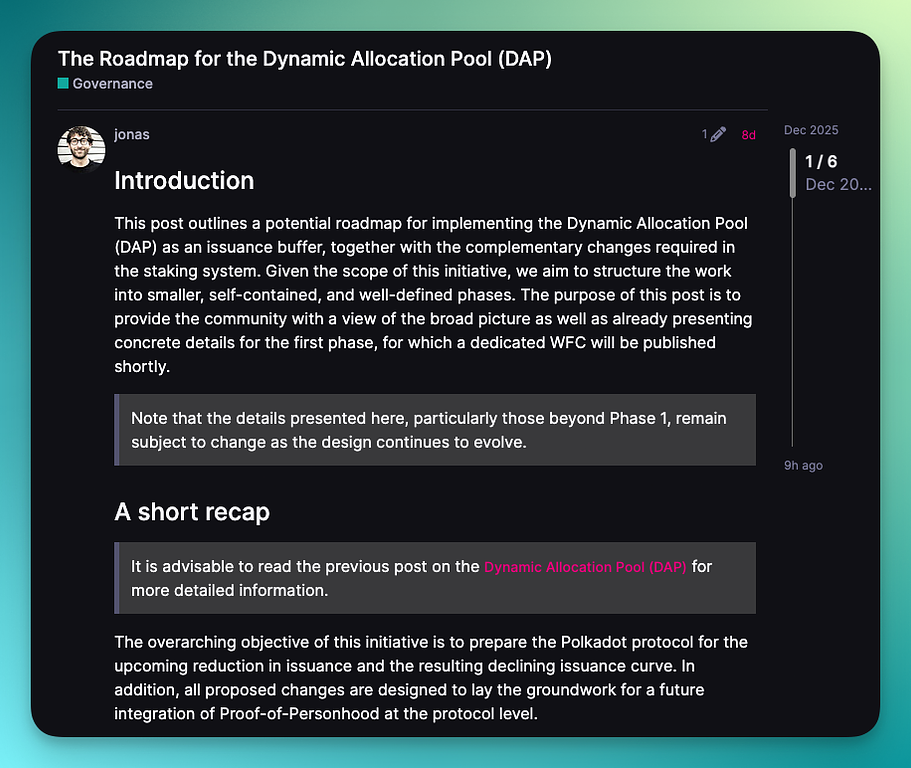
Task: Click the 8d post date
Action: (748, 135)
